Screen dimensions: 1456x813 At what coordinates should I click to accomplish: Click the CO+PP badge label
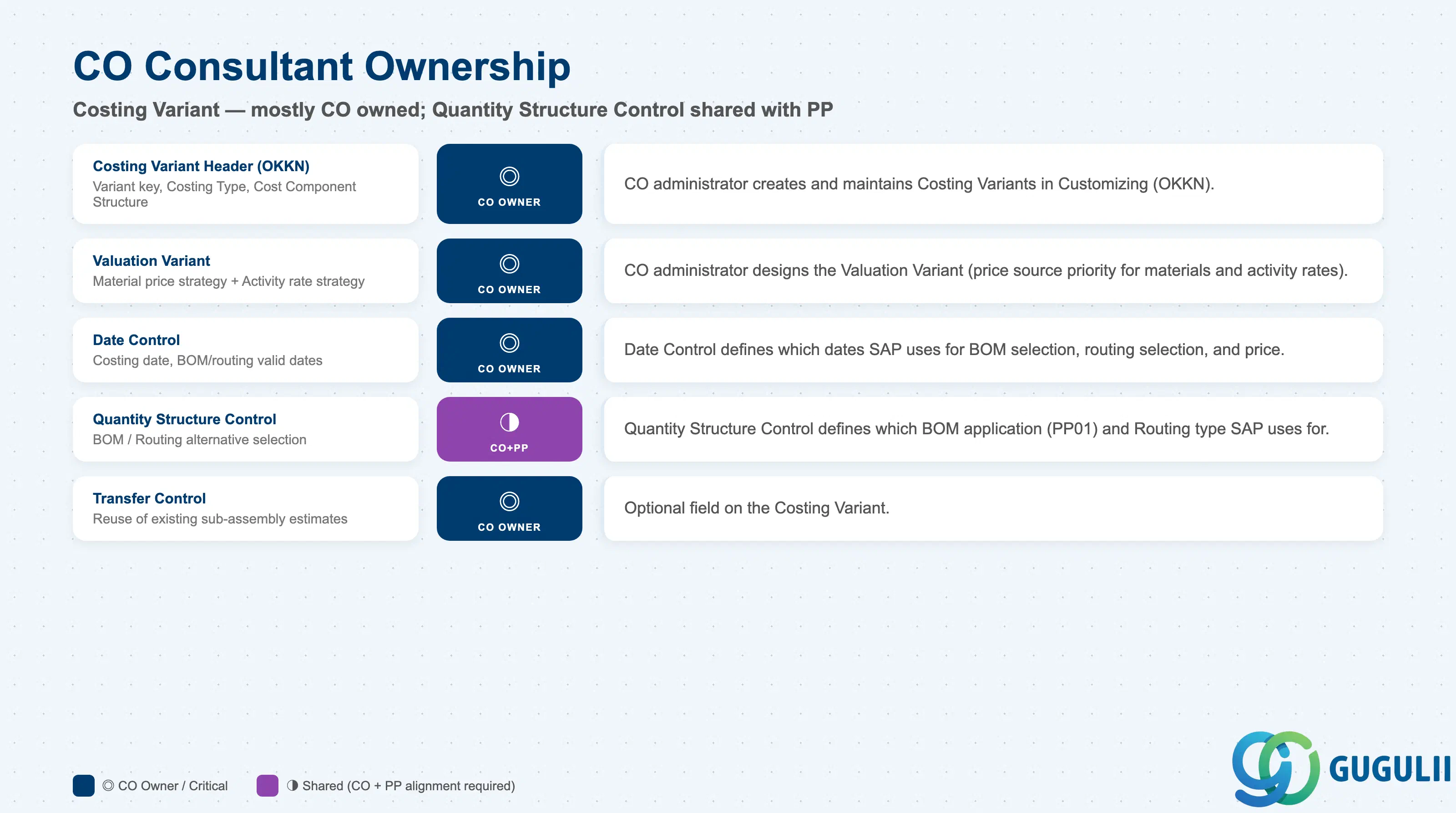[509, 448]
